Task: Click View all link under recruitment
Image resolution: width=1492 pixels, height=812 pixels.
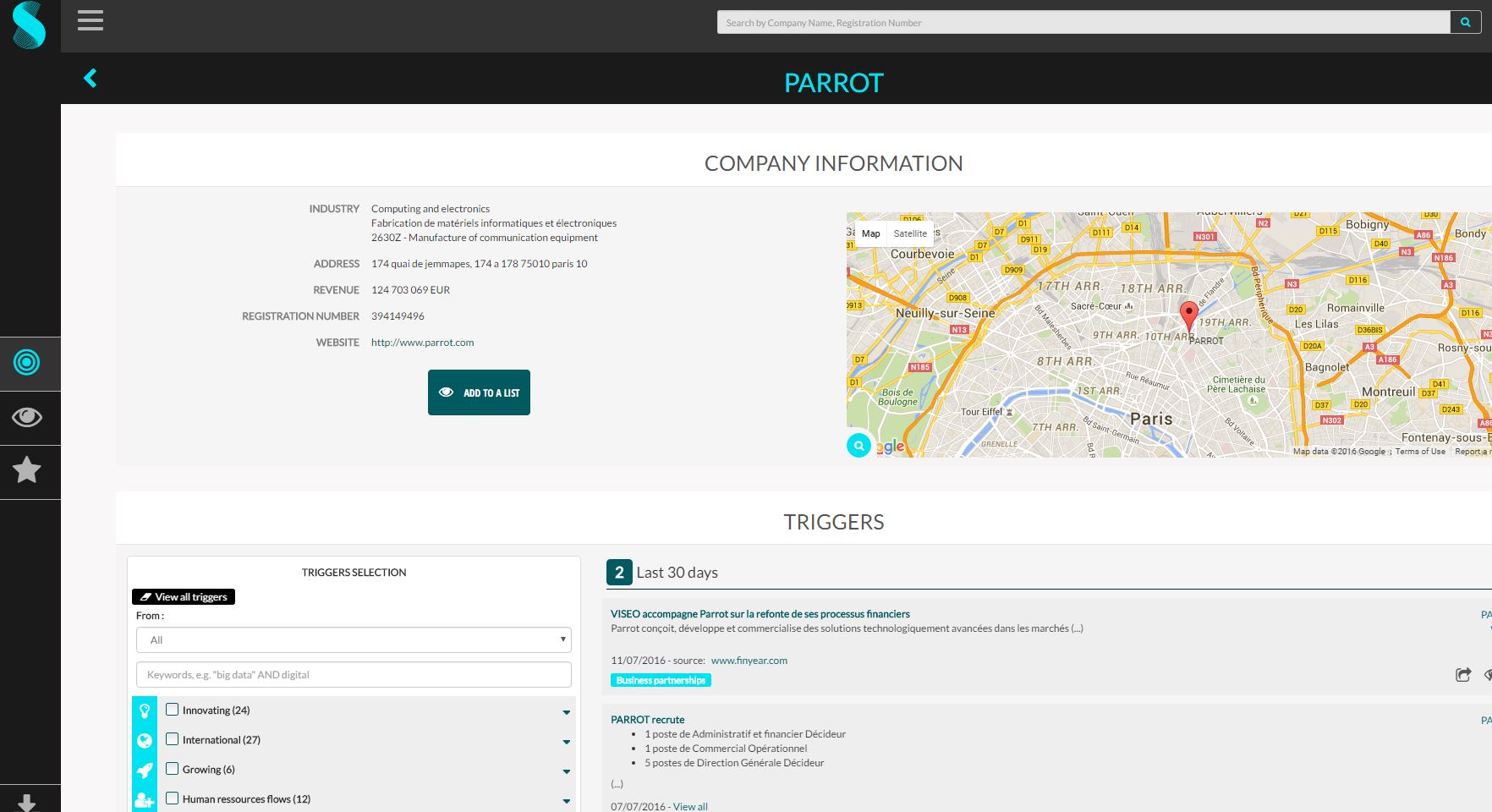Action: click(690, 807)
